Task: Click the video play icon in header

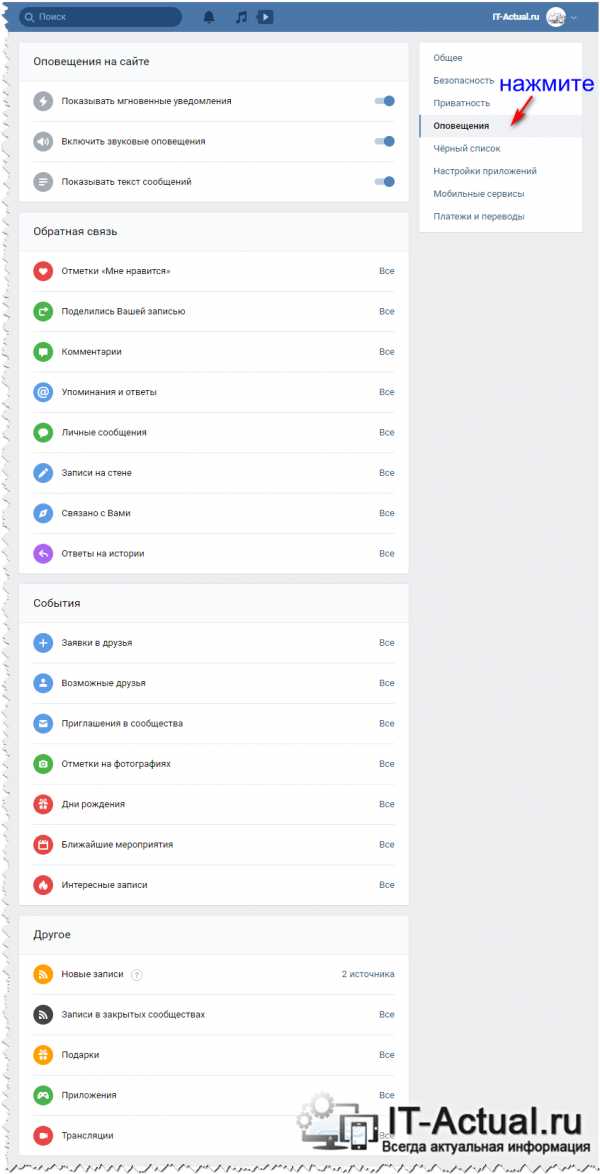Action: 265,16
